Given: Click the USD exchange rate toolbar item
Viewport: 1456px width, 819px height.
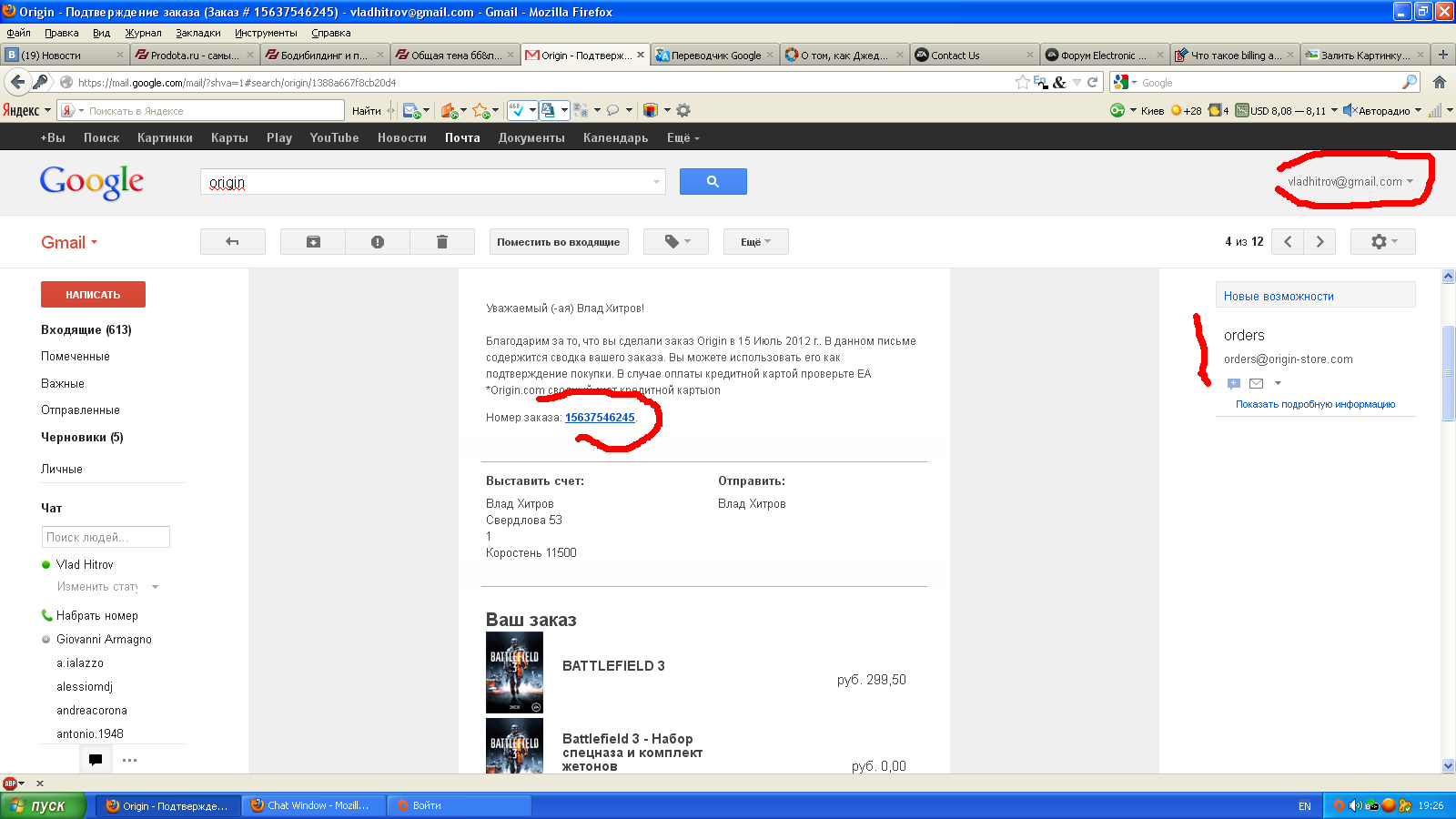Looking at the screenshot, I should pyautogui.click(x=1280, y=111).
